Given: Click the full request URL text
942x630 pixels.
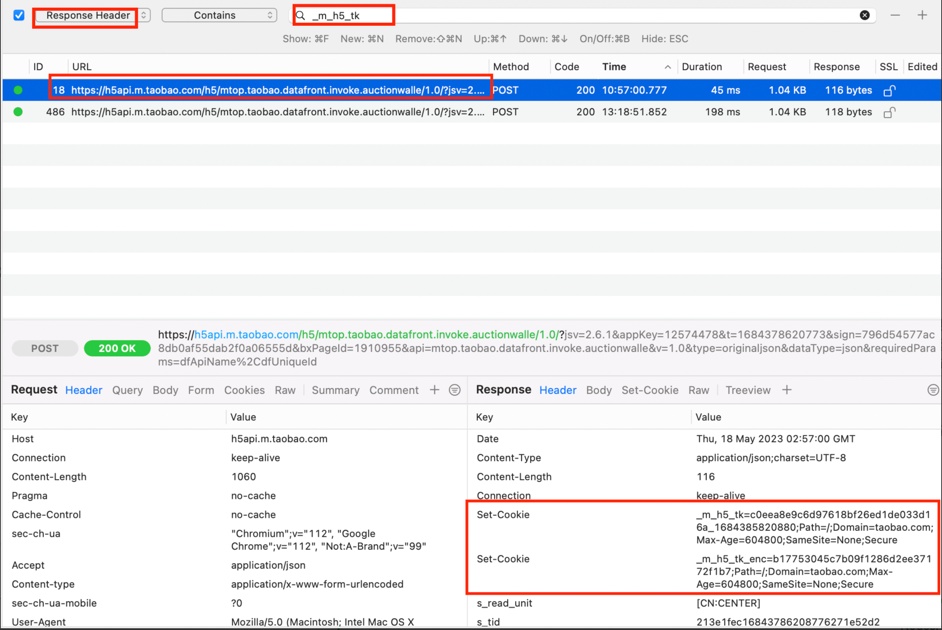Looking at the screenshot, I should click(x=547, y=348).
